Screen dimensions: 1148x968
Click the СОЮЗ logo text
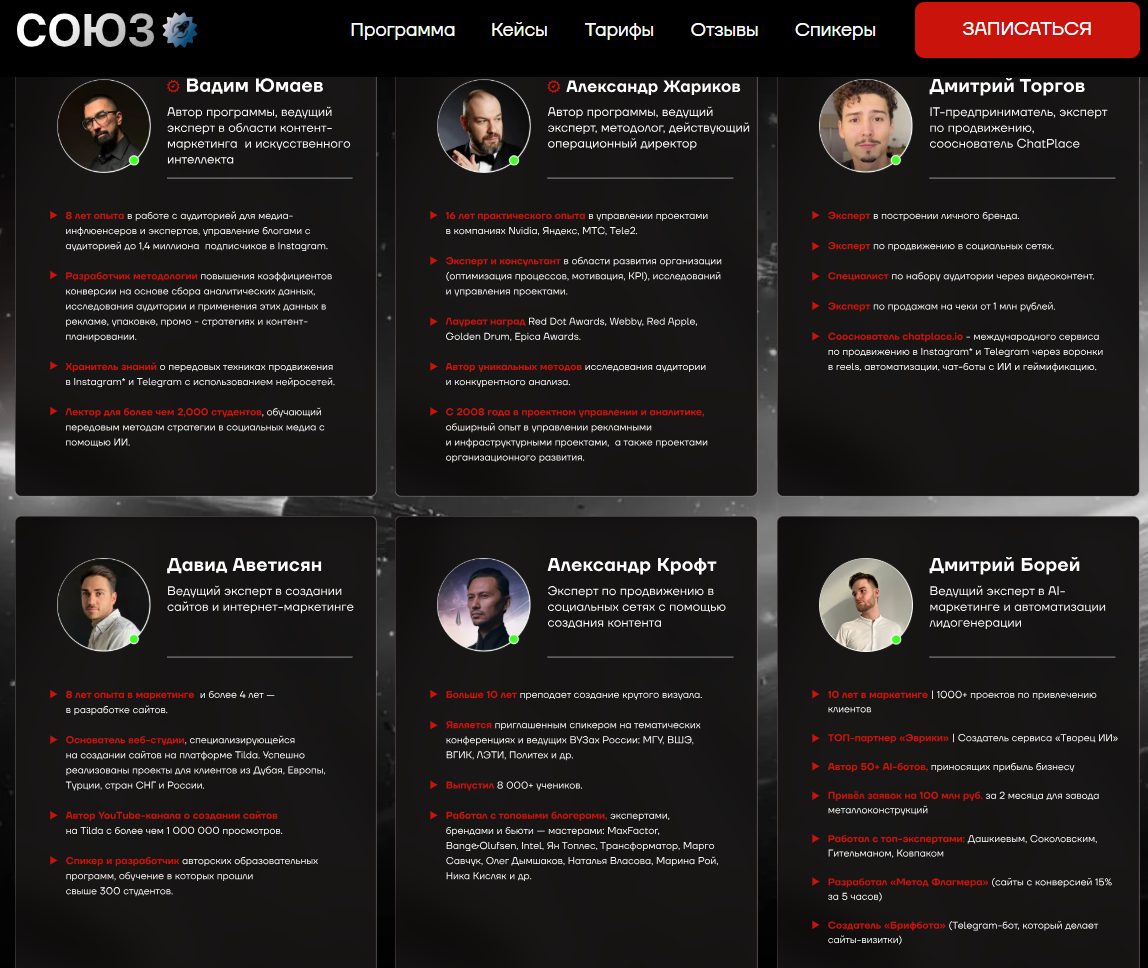tap(85, 31)
